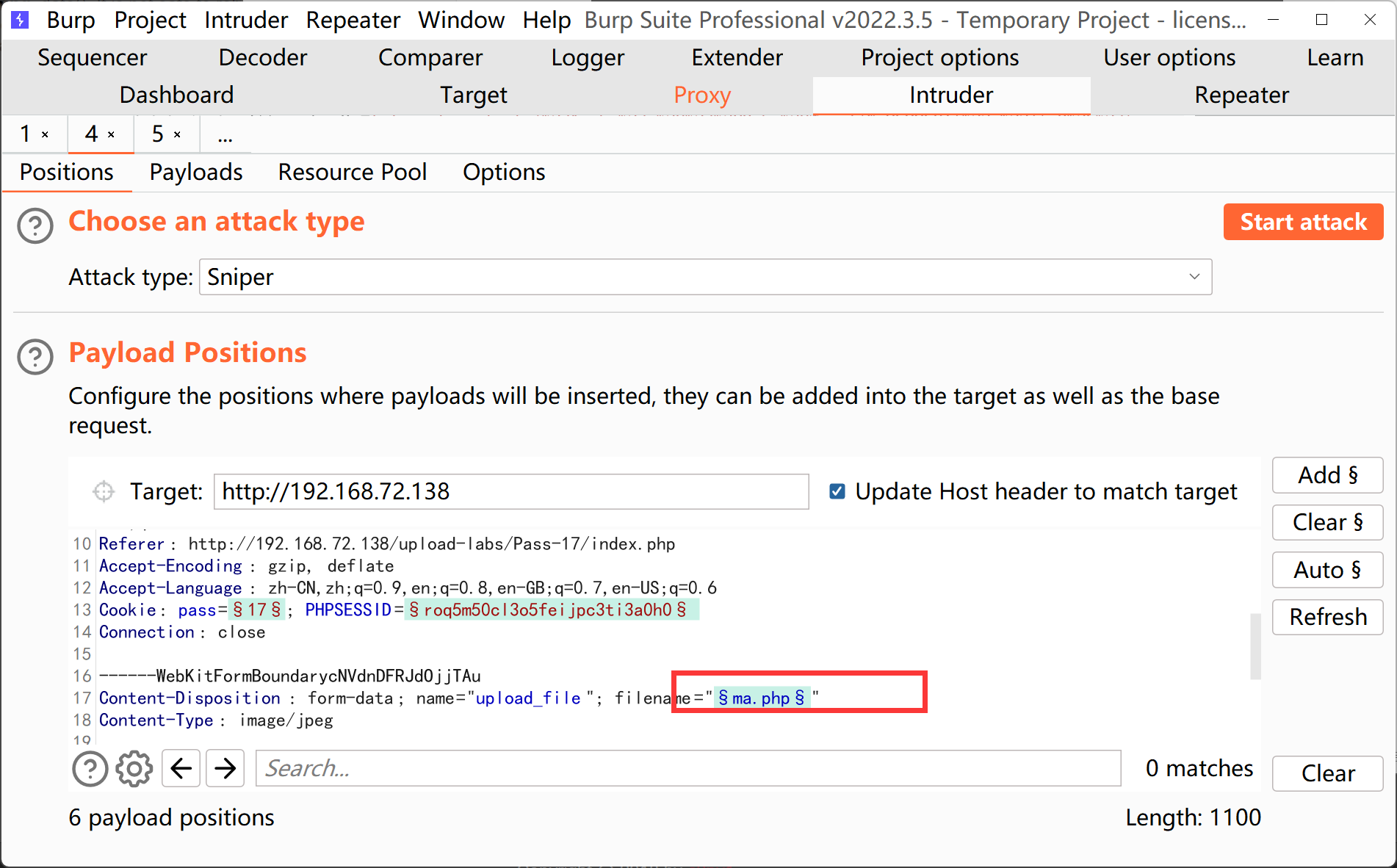This screenshot has height=868, width=1397.
Task: Select Intruder attack tab 5
Action: pyautogui.click(x=158, y=134)
